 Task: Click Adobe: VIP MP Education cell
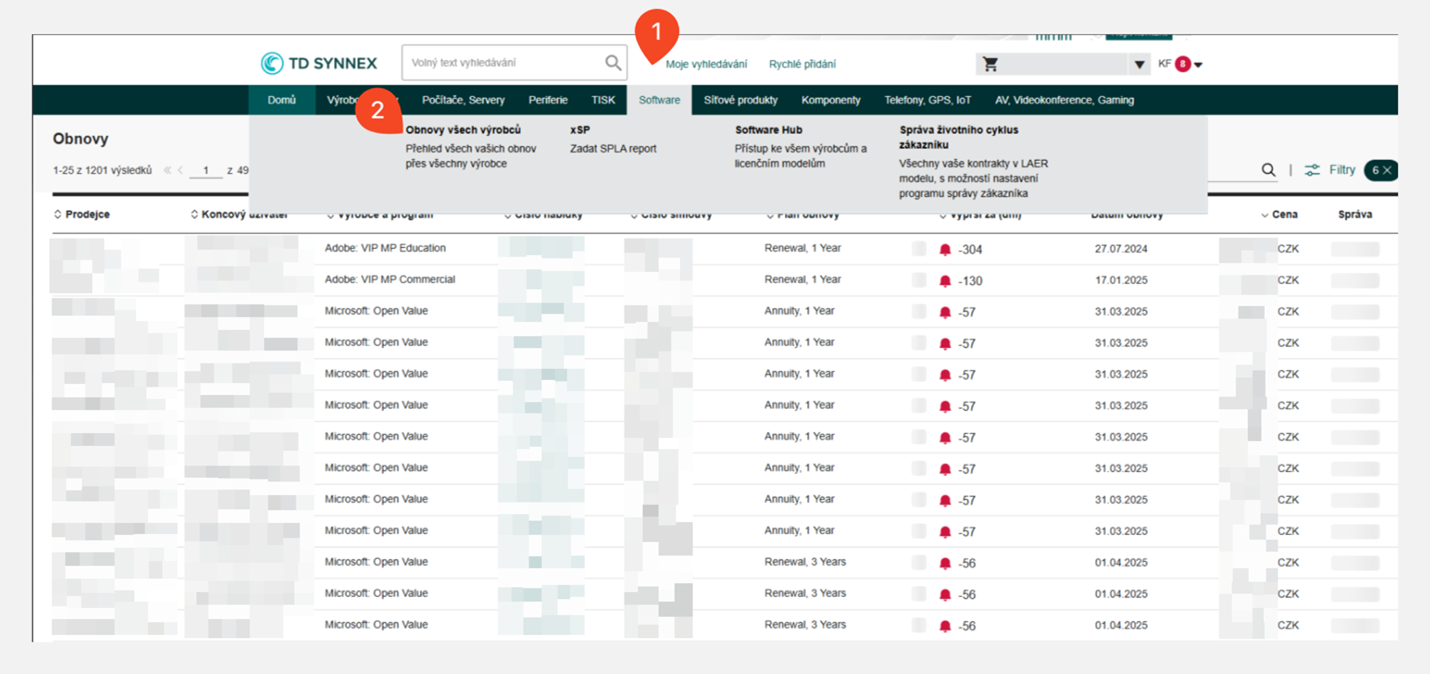click(385, 248)
